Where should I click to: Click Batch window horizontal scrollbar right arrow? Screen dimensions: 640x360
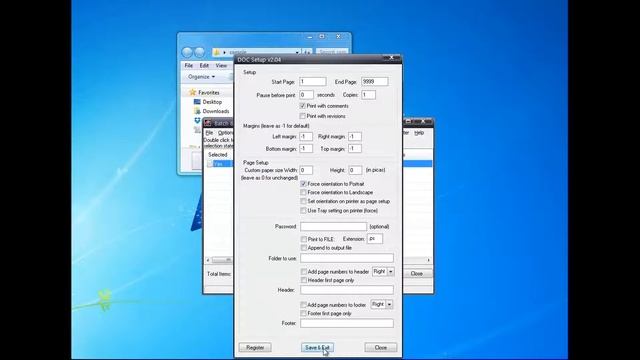(x=429, y=260)
